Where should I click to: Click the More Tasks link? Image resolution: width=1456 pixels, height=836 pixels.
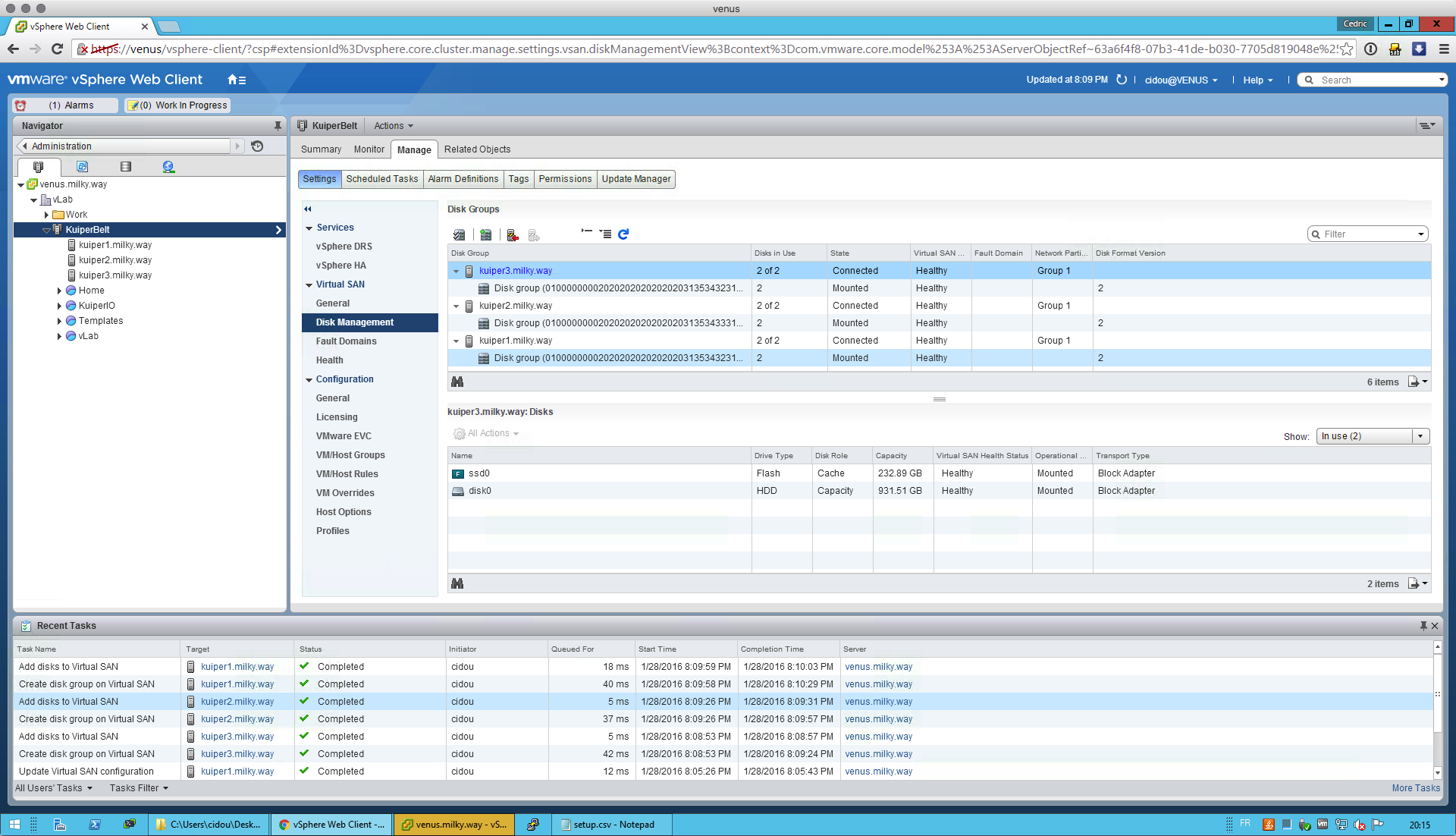pos(1415,788)
